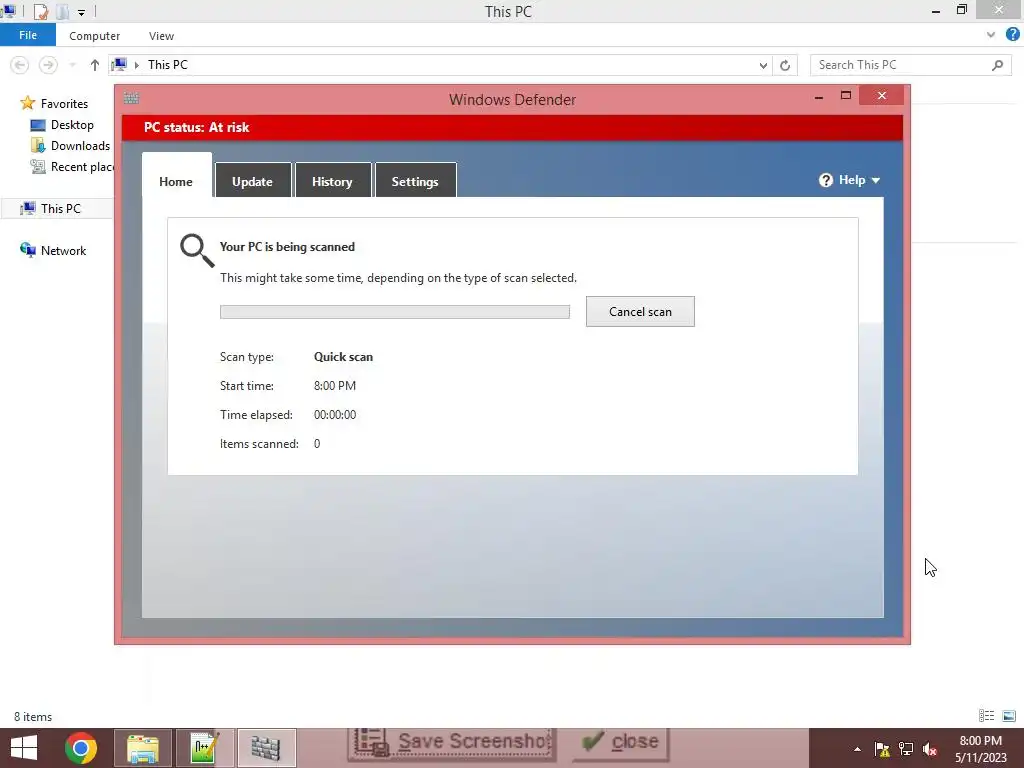The image size is (1024, 768).
Task: Switch to large icons view layout
Action: [1009, 716]
